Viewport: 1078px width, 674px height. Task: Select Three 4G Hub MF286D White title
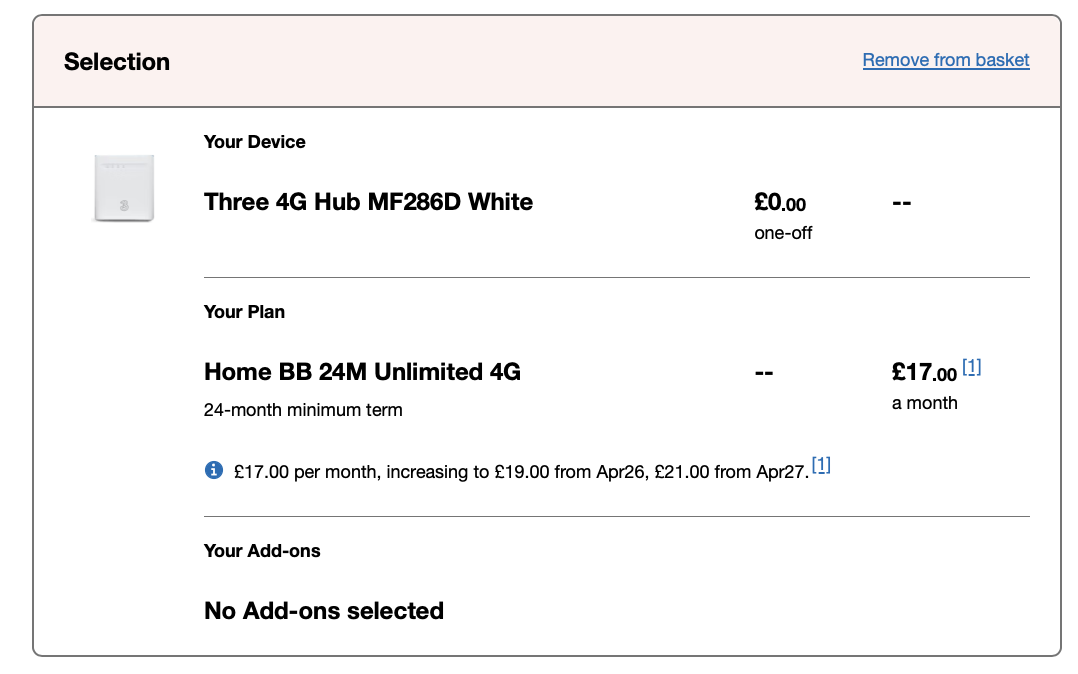[x=368, y=202]
